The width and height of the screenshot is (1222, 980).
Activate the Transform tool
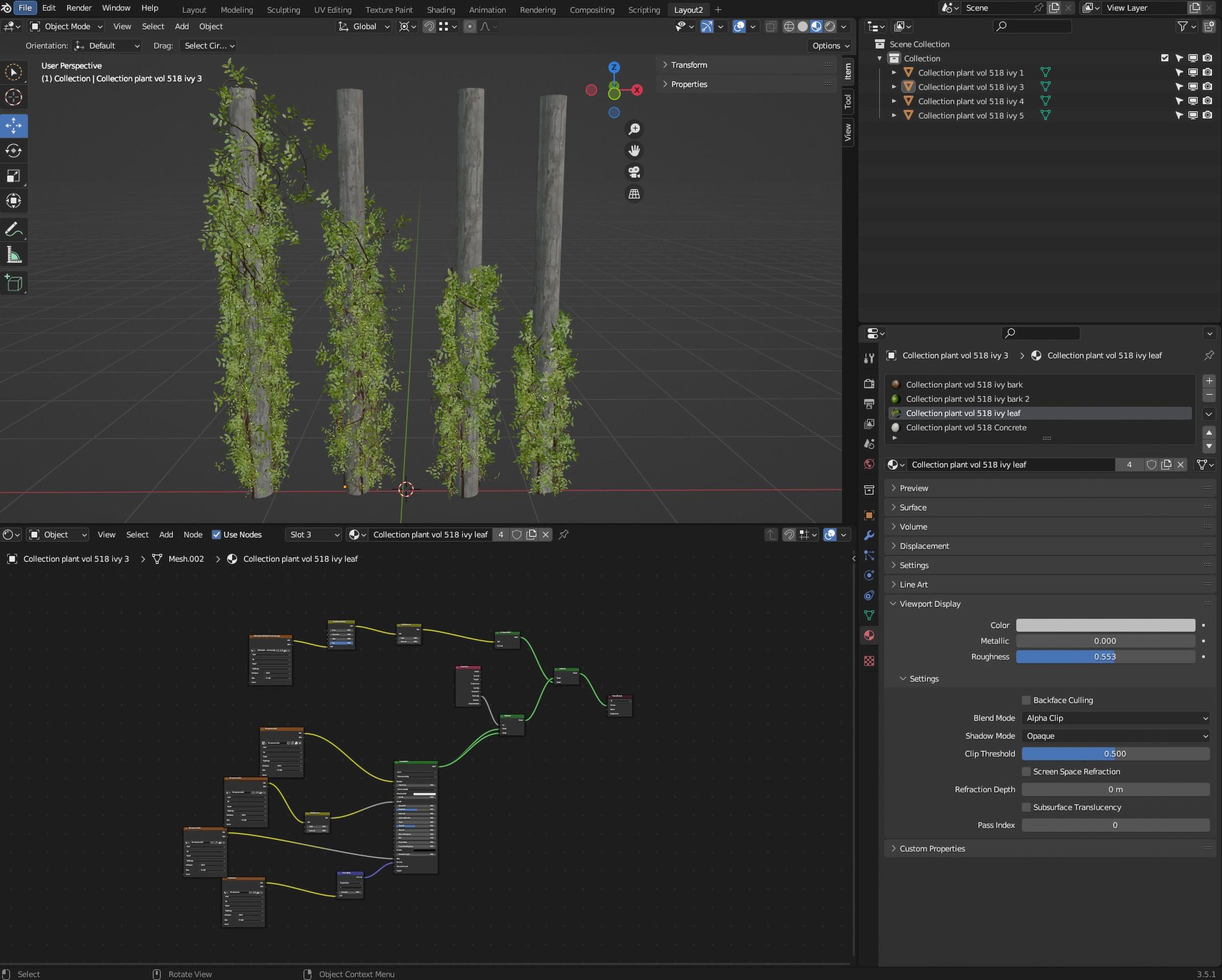click(x=14, y=201)
